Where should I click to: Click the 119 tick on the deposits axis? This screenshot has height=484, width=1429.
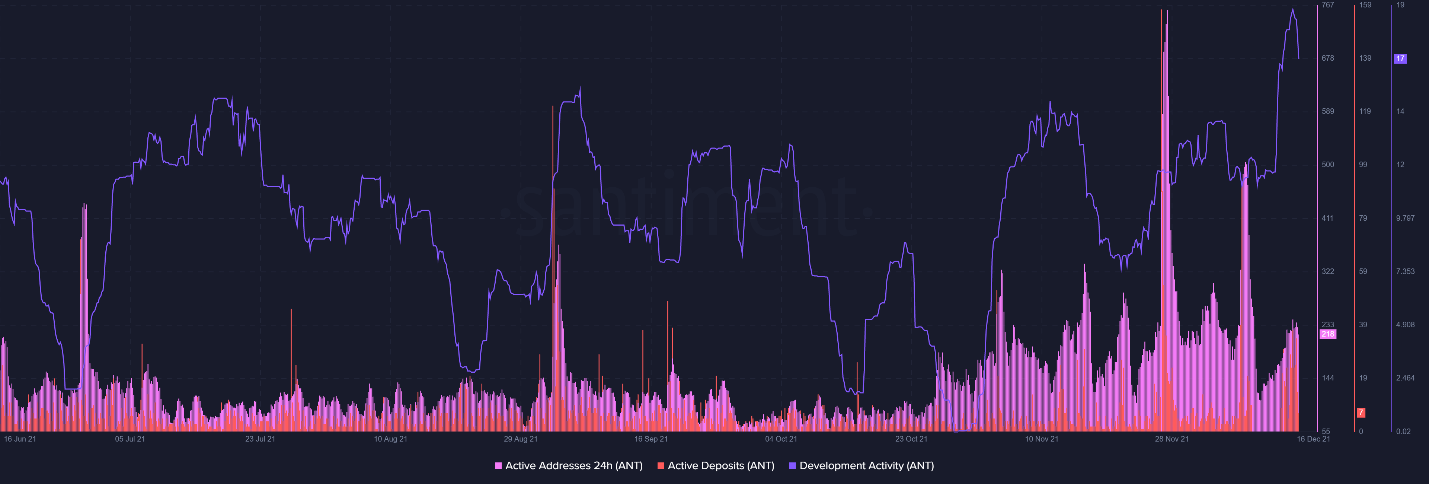(x=1364, y=112)
